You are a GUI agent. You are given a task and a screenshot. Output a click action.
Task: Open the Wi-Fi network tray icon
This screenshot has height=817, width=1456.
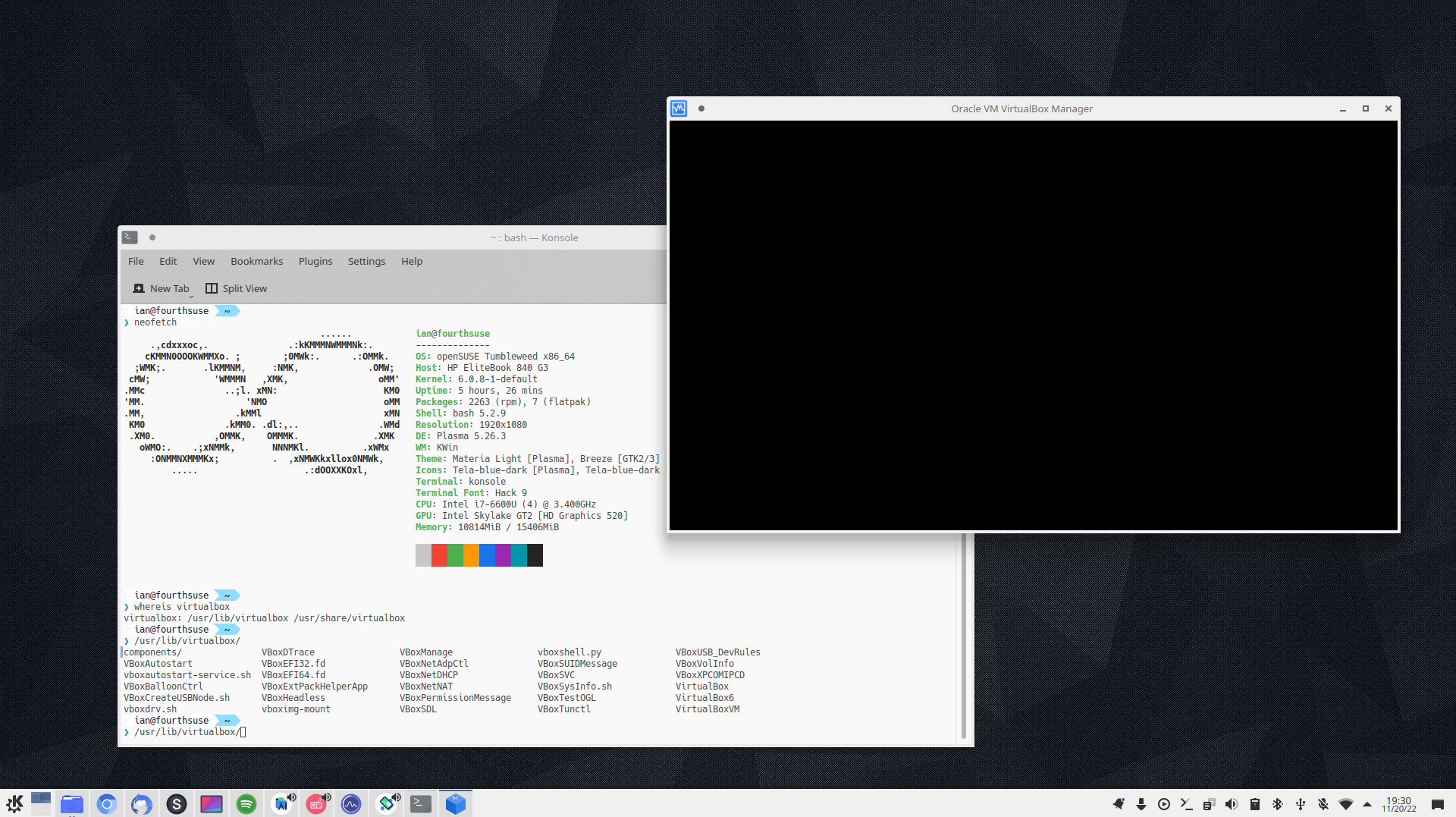pyautogui.click(x=1346, y=804)
